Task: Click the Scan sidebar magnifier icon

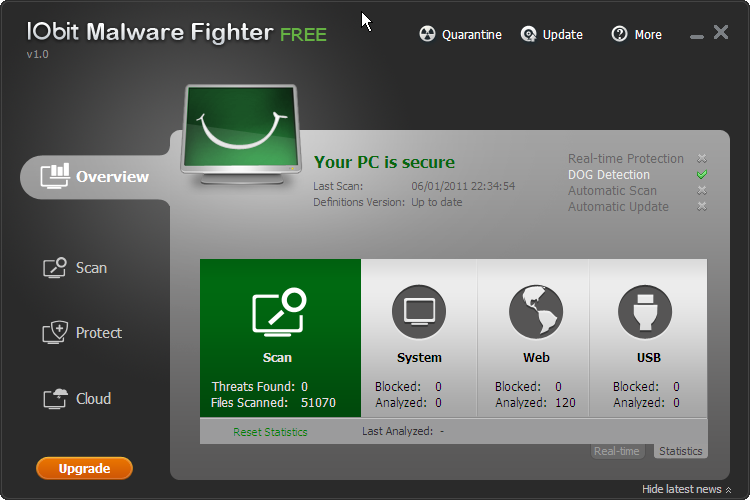Action: (55, 267)
